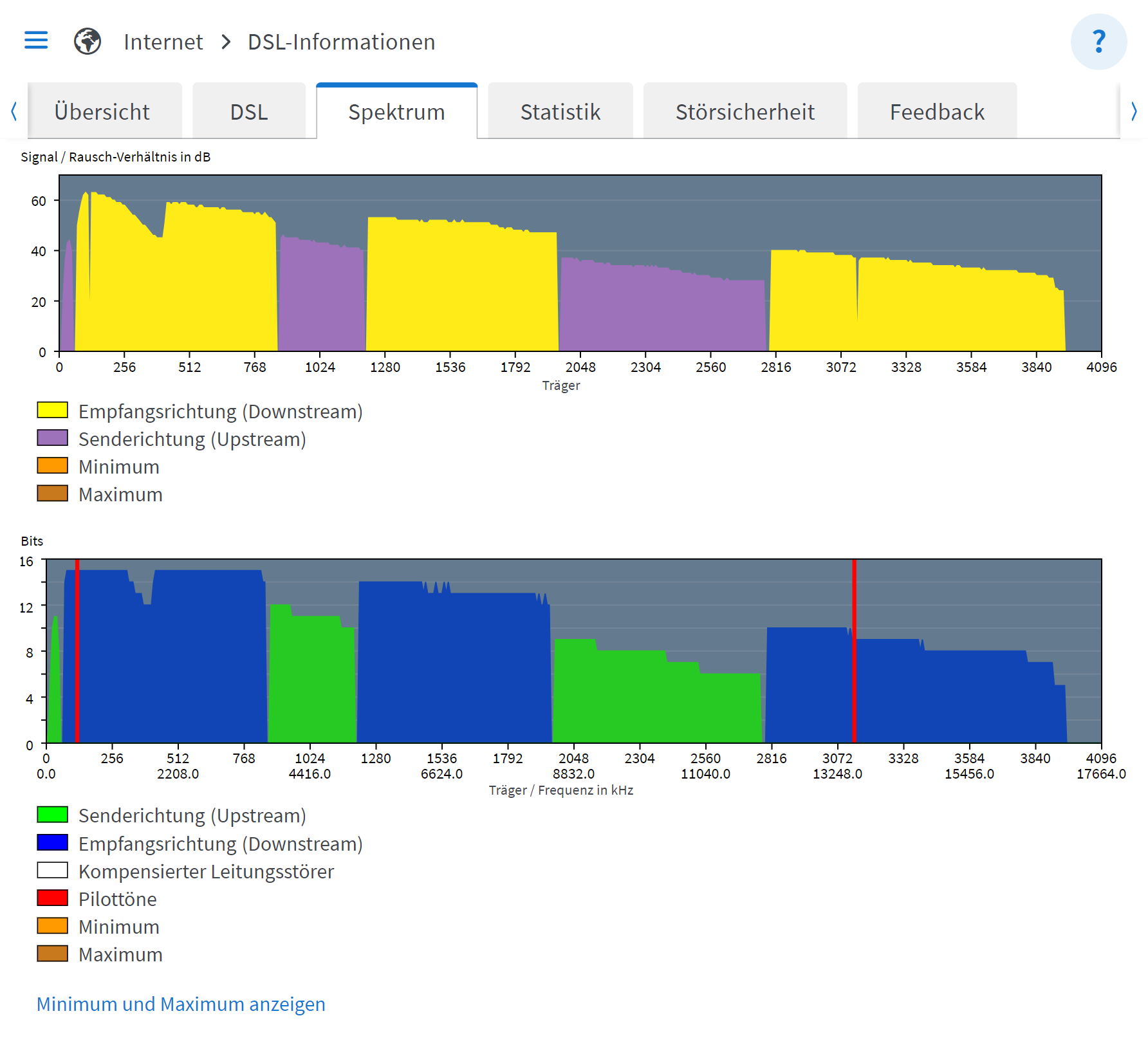Click the green Upstream legend swatch

point(53,815)
